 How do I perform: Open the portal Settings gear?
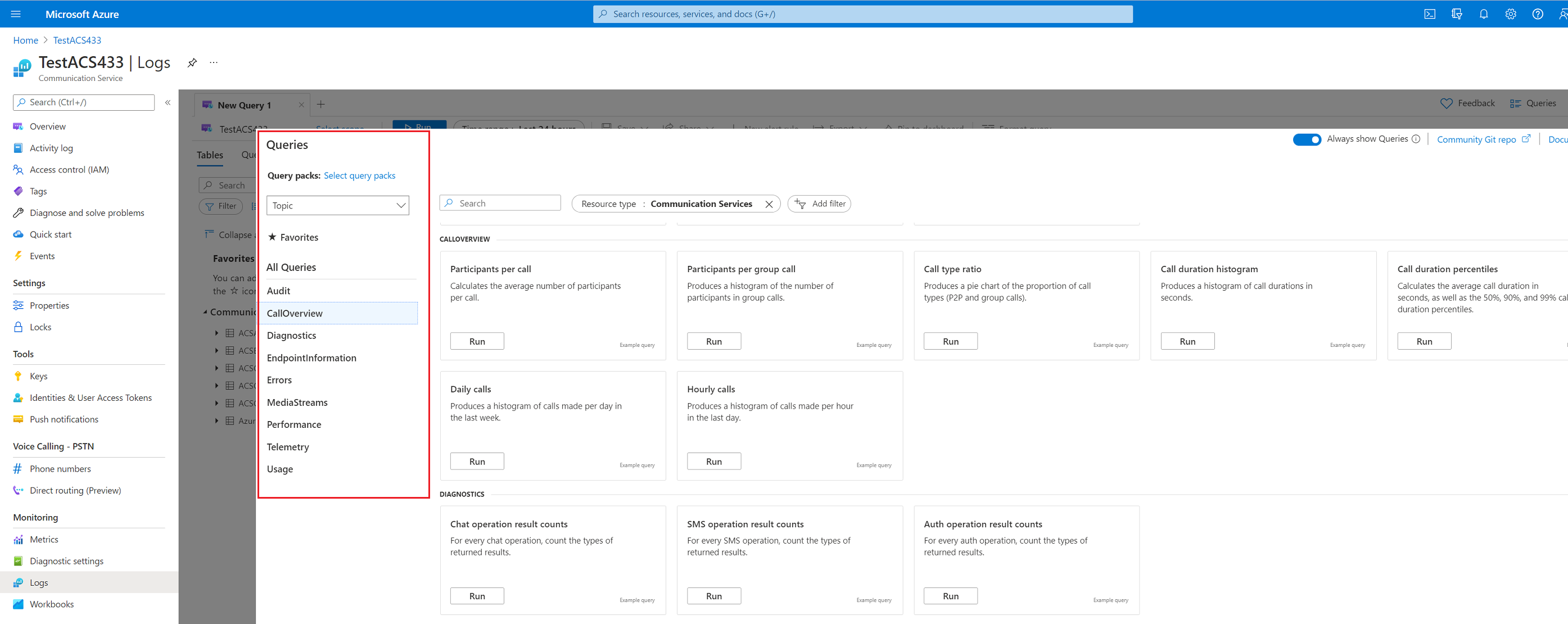[x=1510, y=13]
